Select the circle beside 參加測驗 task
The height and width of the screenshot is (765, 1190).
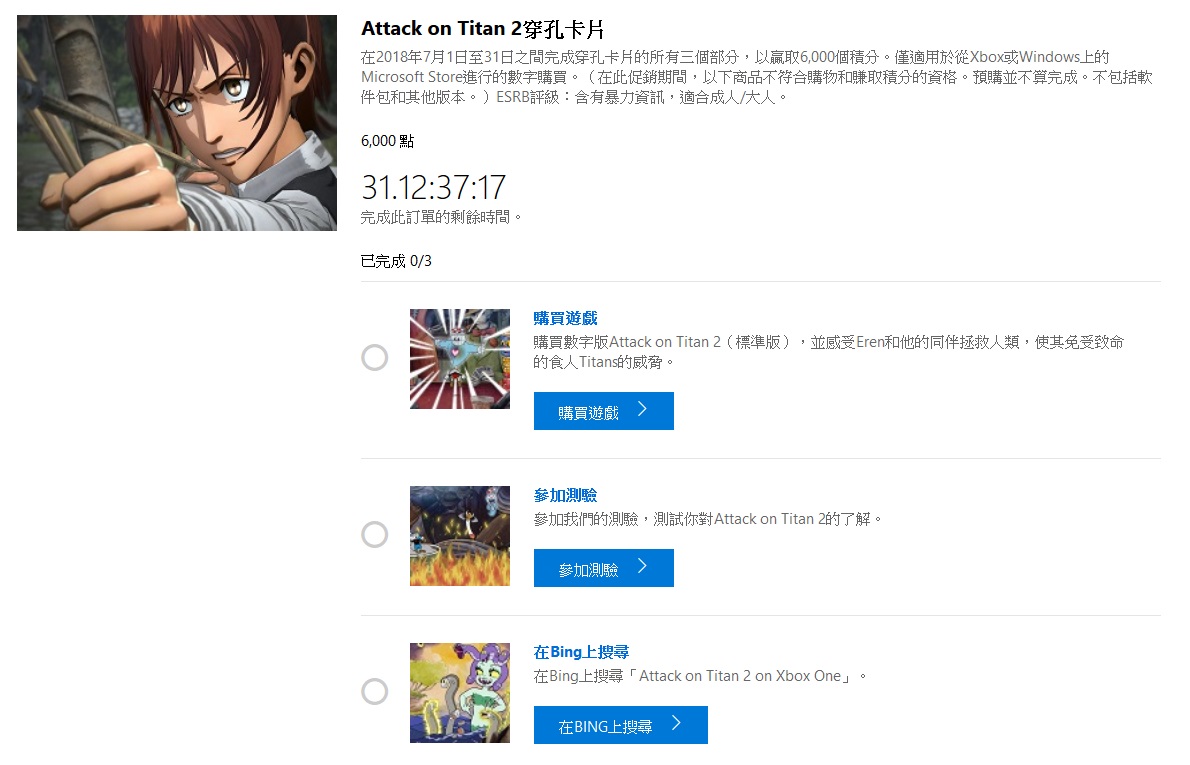pos(374,534)
